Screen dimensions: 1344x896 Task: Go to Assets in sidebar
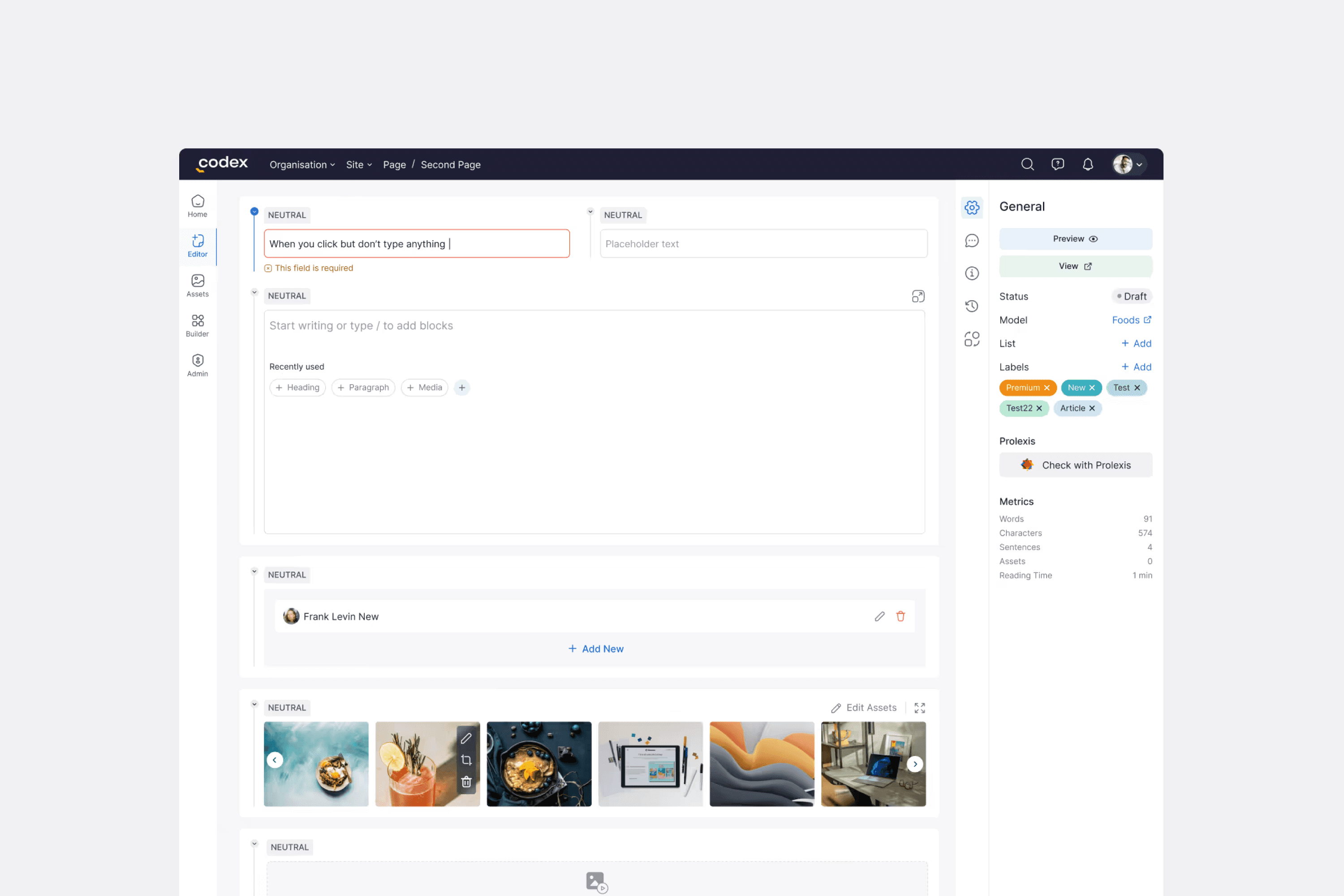[x=198, y=285]
